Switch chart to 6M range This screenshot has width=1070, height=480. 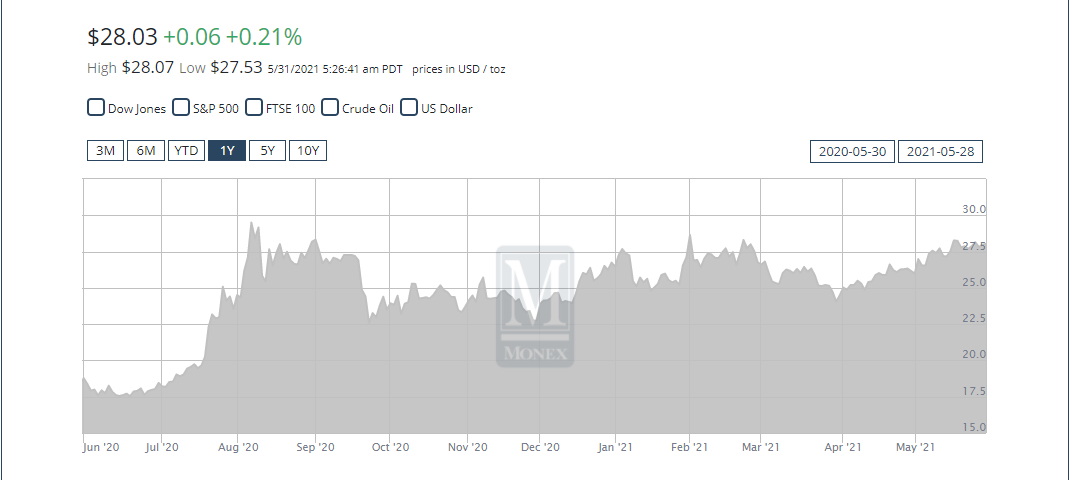tap(146, 151)
